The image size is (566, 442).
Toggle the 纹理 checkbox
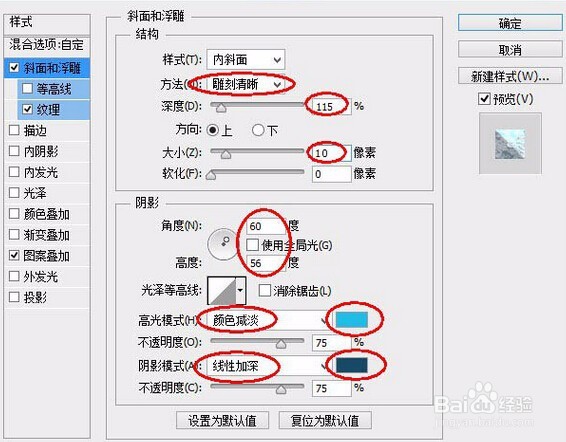[27, 109]
